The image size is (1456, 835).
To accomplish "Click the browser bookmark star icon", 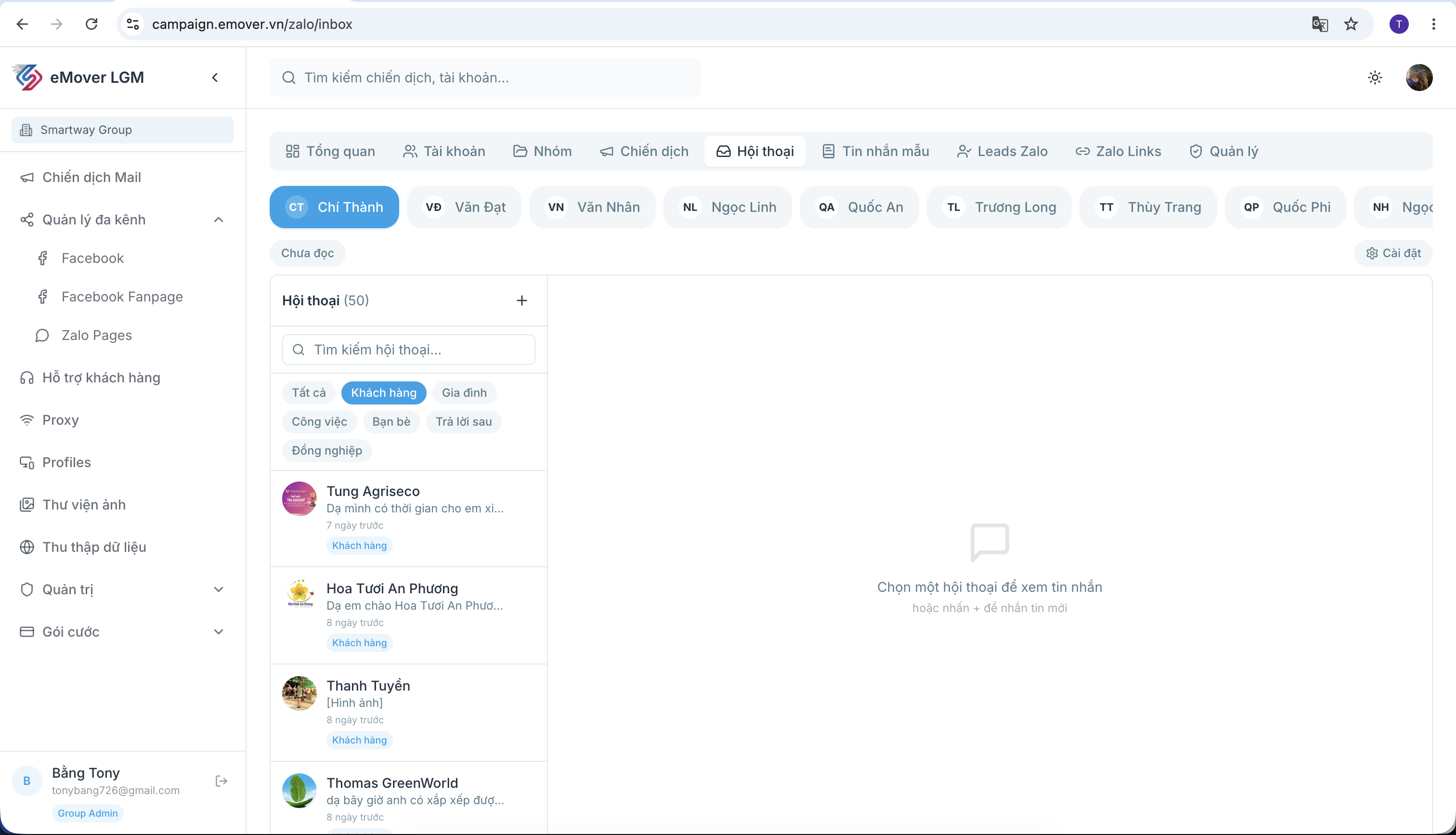I will [1351, 24].
